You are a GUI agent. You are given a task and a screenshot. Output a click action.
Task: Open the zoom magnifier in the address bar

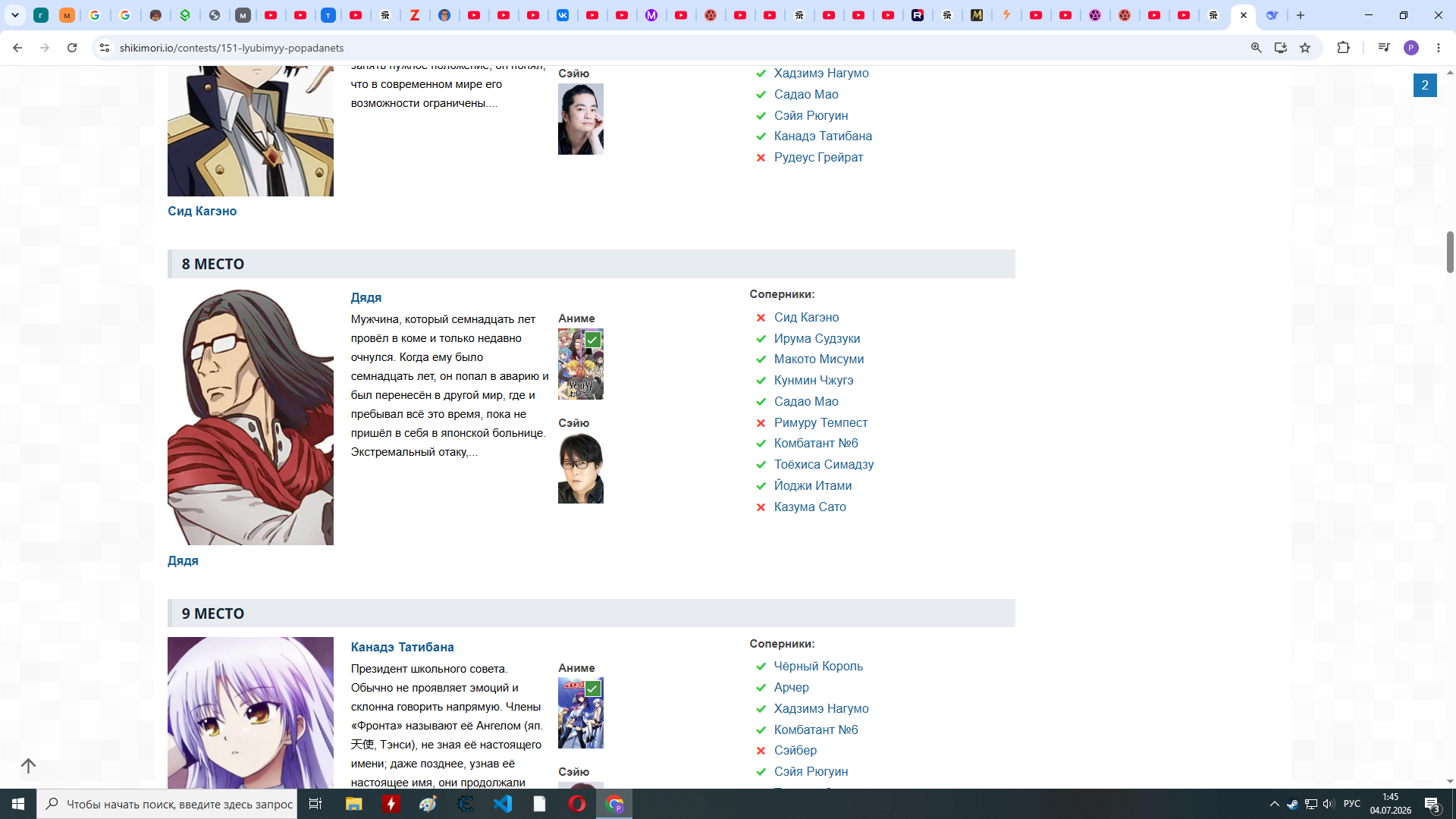(x=1257, y=48)
